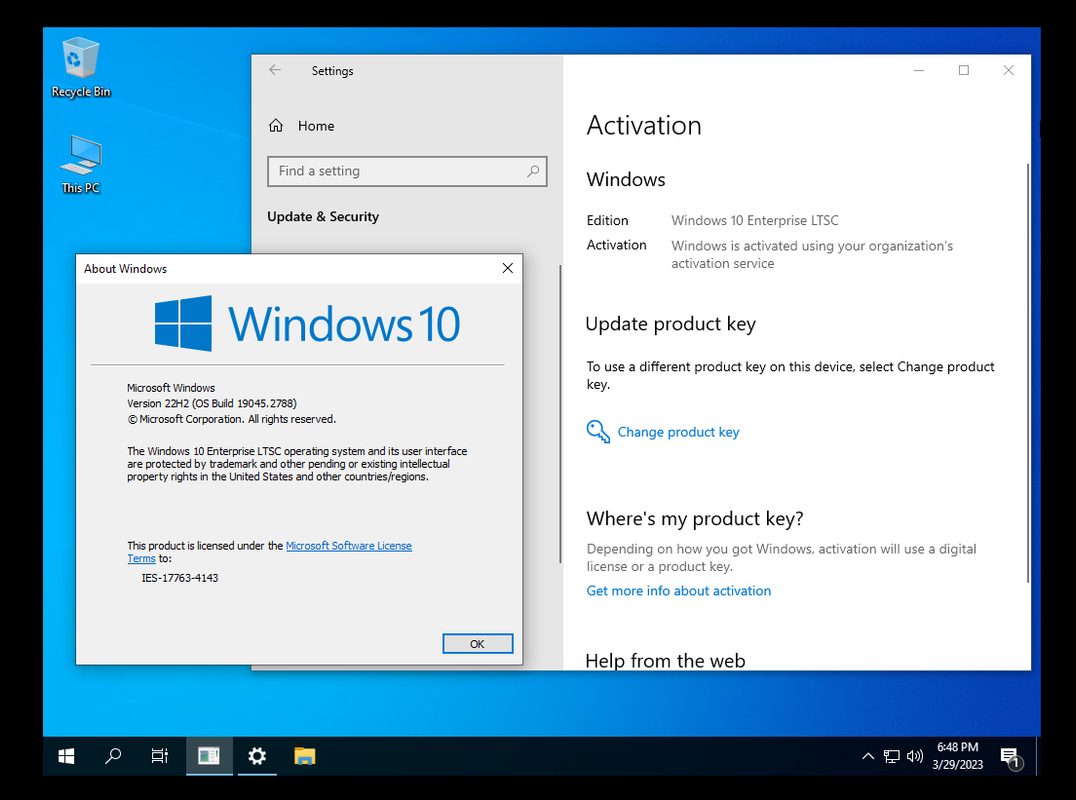Click the Where's my product key? heading
This screenshot has width=1076, height=800.
(x=694, y=519)
